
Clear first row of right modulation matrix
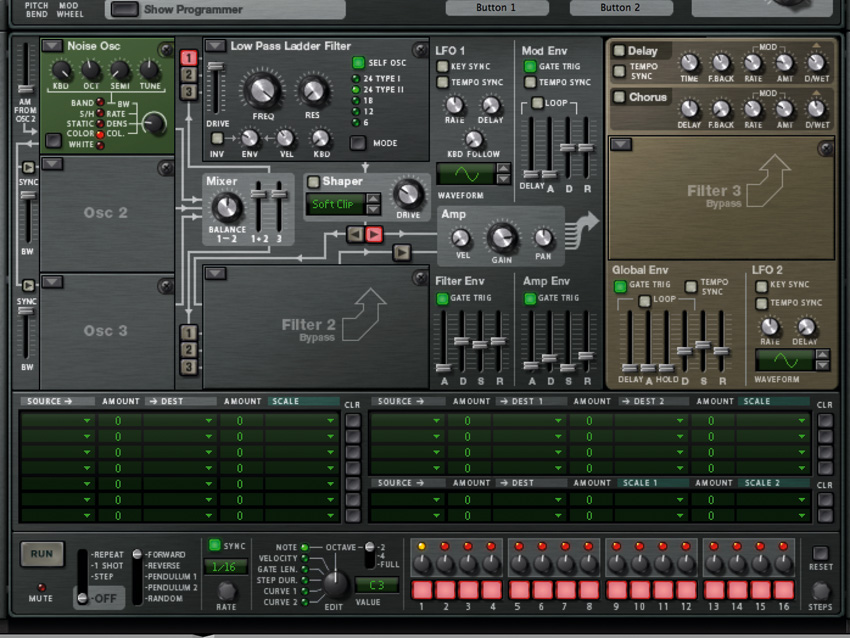coord(825,421)
